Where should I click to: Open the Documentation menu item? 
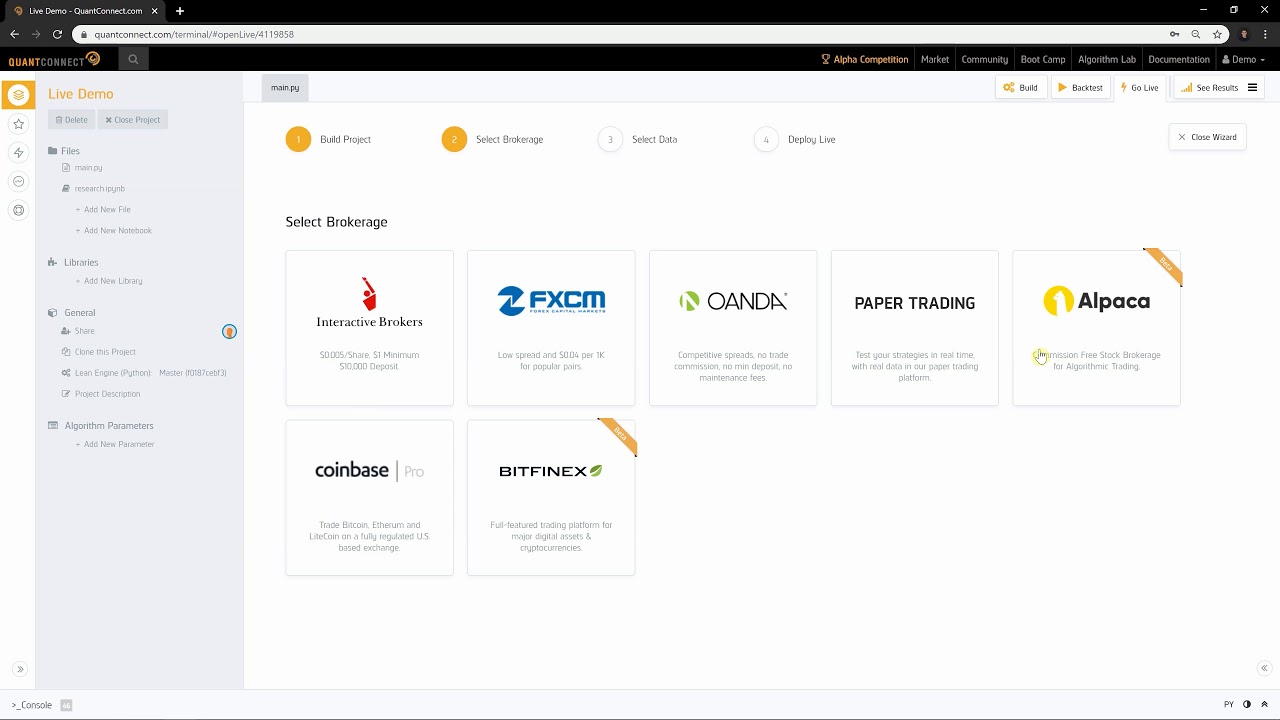(x=1179, y=59)
